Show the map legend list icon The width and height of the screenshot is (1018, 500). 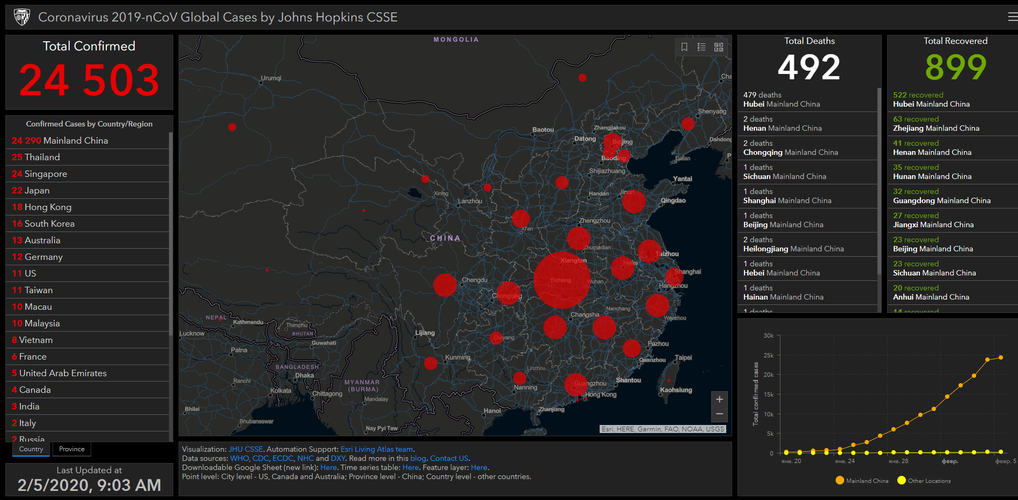(x=701, y=47)
